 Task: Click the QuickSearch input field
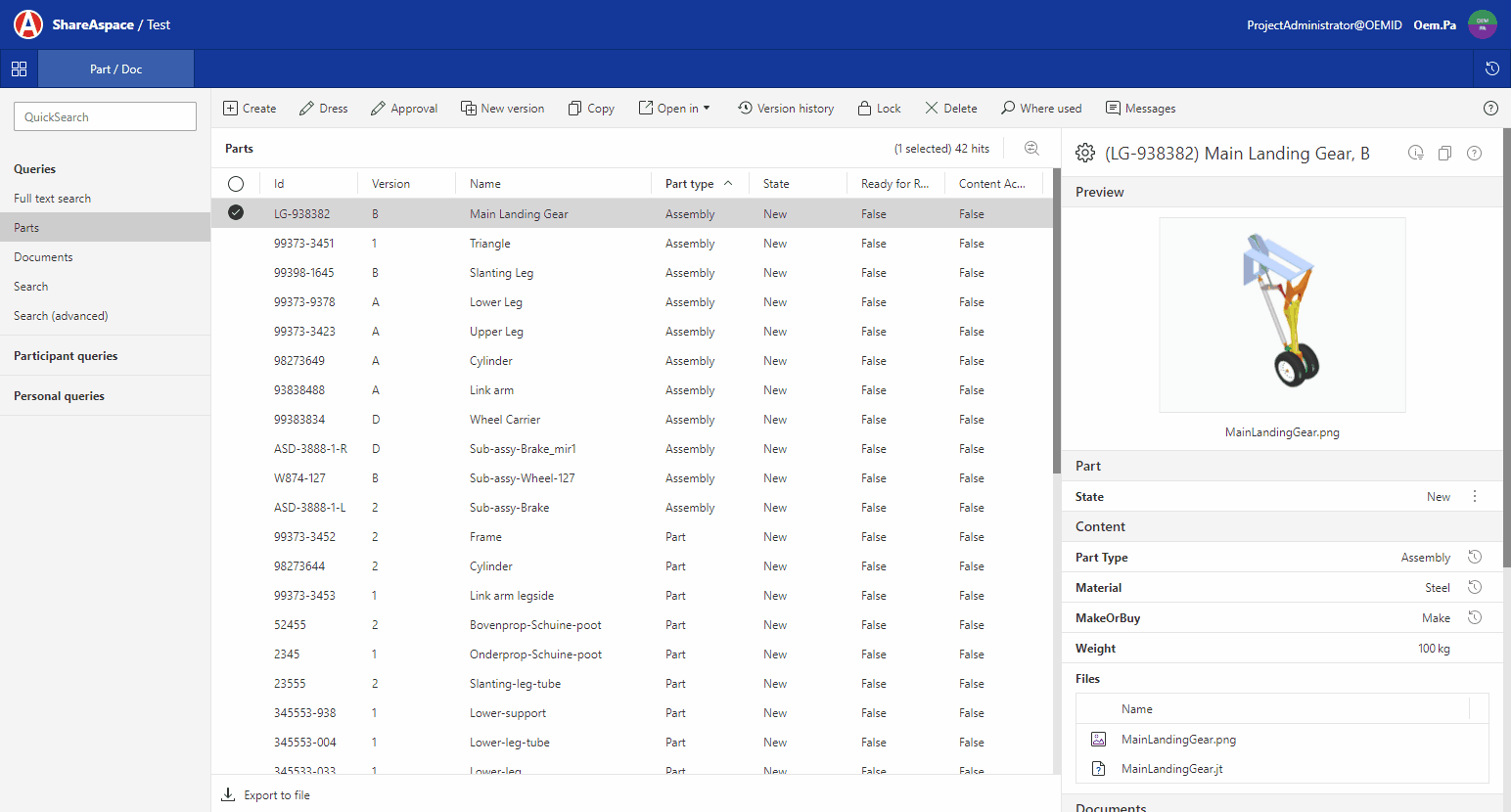pos(105,115)
